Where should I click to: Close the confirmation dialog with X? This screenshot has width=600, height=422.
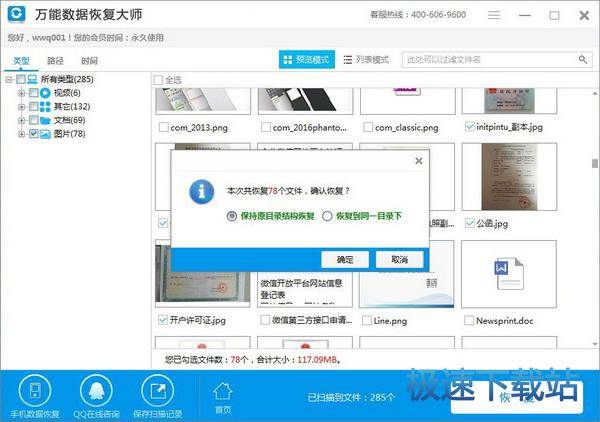click(x=419, y=161)
